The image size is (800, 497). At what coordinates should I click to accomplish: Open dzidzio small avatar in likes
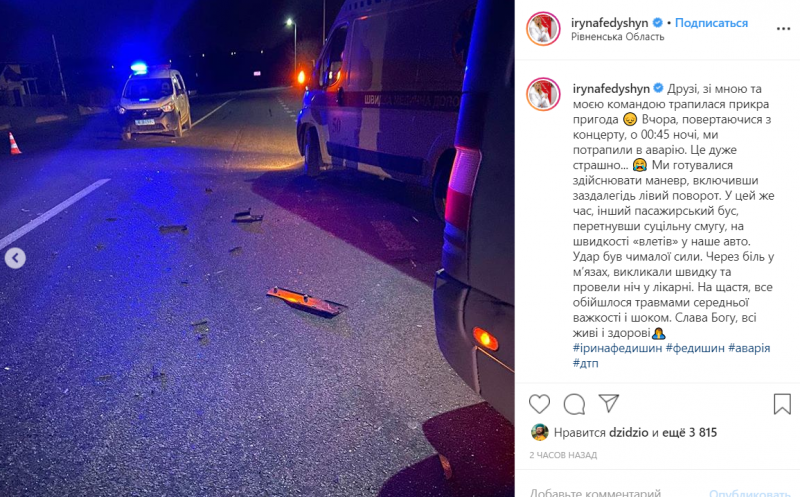[539, 432]
